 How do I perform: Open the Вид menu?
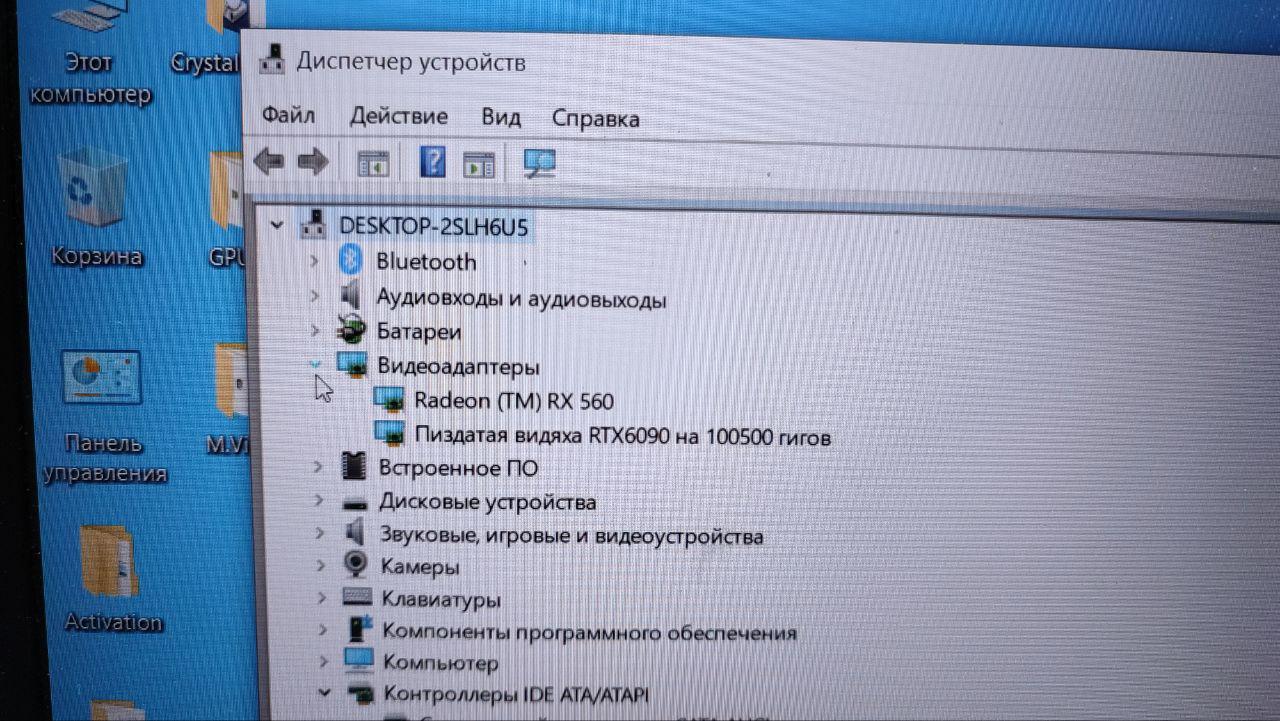(501, 118)
